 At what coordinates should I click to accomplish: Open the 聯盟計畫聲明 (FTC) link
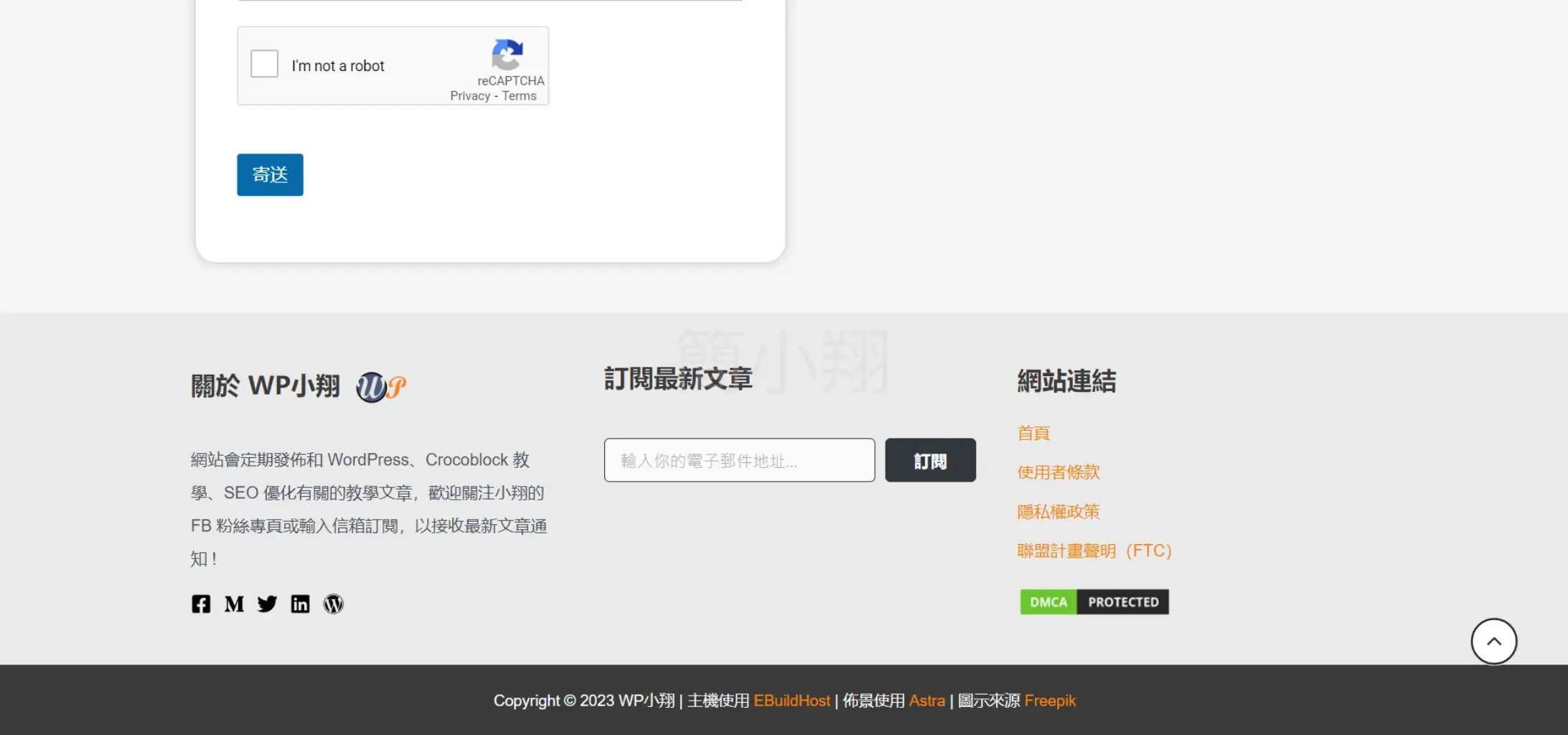[x=1094, y=551]
